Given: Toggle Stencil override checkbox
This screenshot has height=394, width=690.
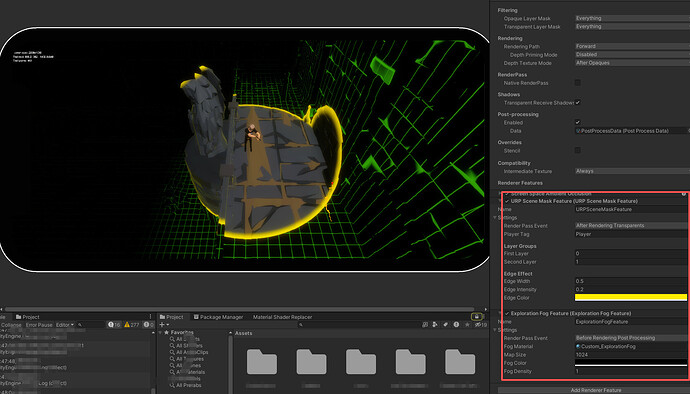Looking at the screenshot, I should (578, 151).
